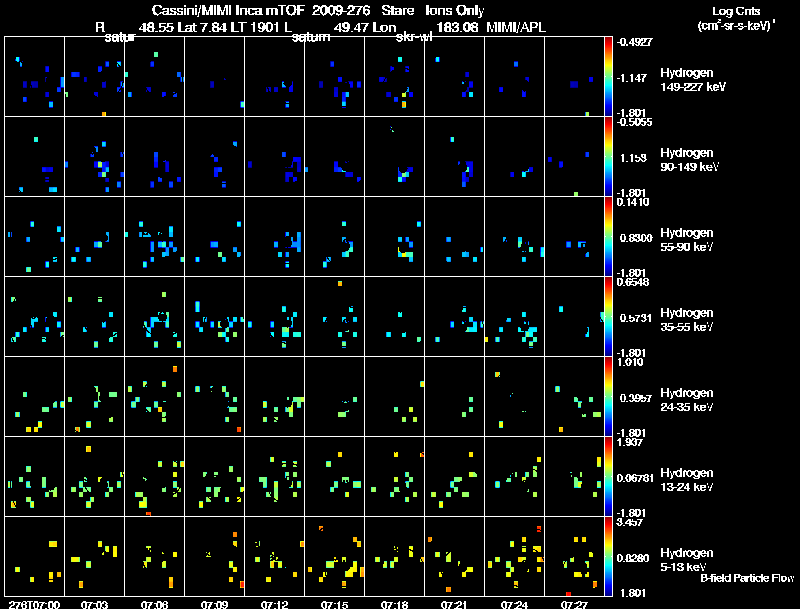Click the 0.0280 colorbar midpoint value
Screen dimensions: 800x609
click(634, 558)
